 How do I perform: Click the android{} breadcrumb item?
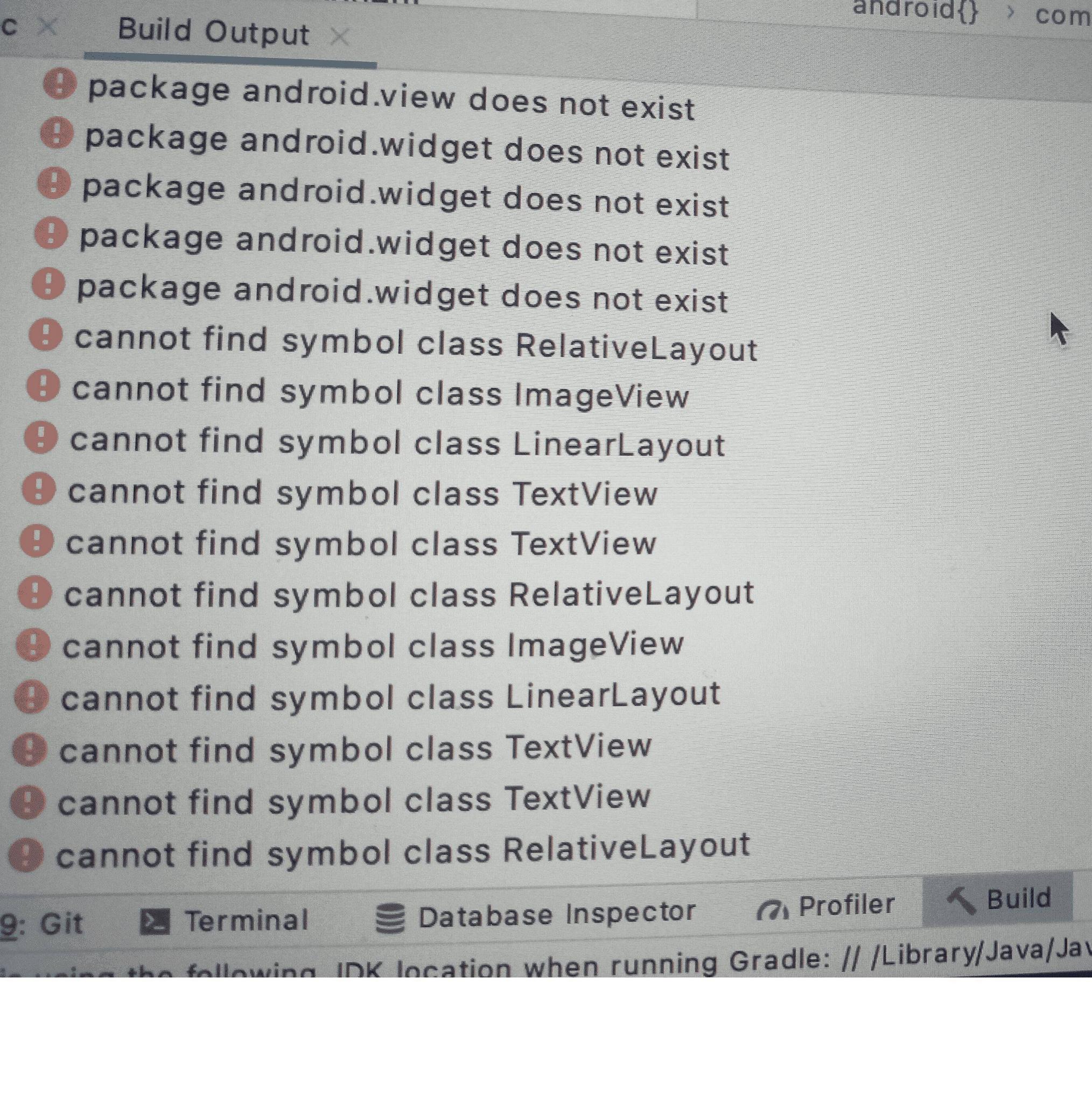[916, 10]
